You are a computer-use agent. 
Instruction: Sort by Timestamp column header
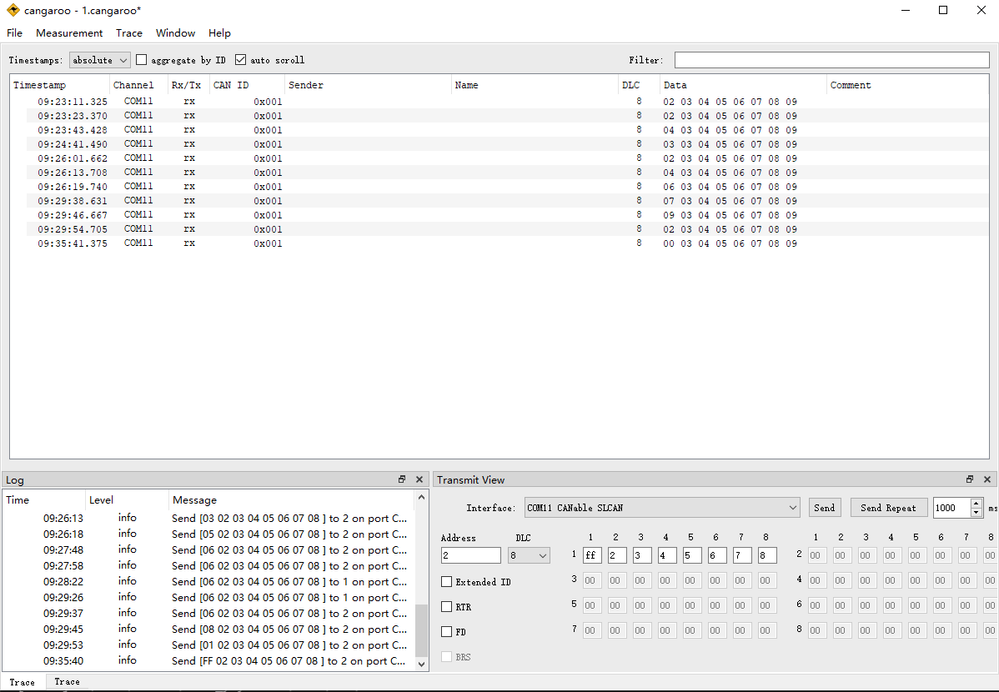coord(60,85)
